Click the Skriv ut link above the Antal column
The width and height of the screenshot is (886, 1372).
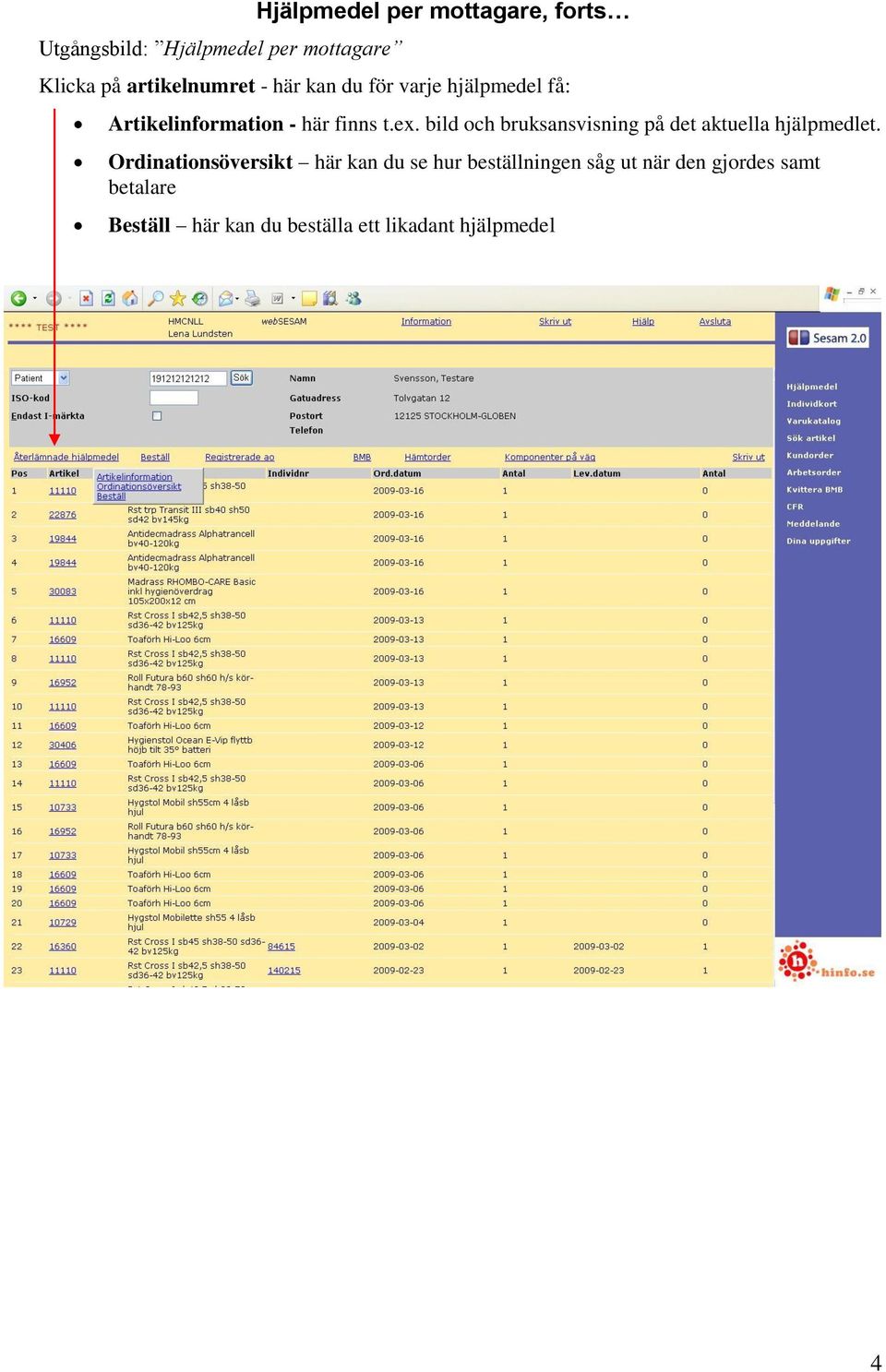click(748, 458)
